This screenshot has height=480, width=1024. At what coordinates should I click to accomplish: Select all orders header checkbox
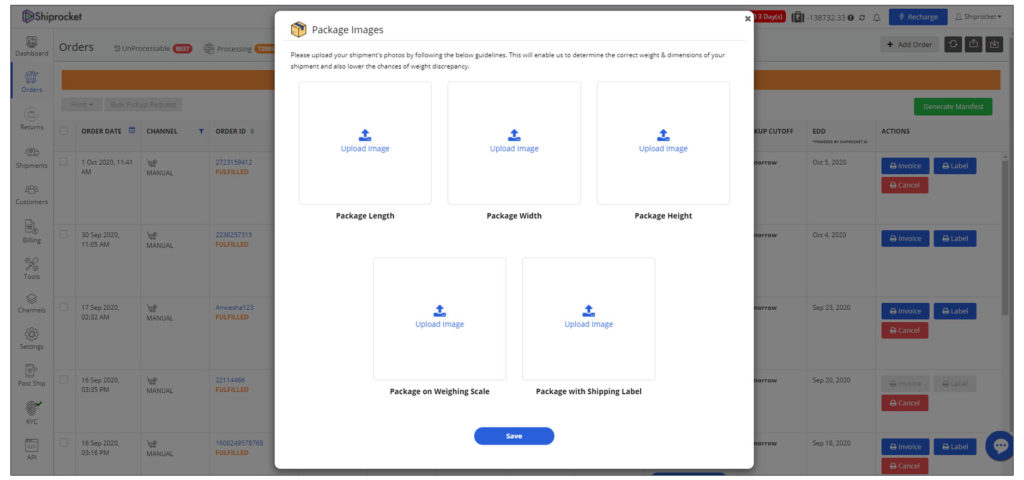tap(64, 131)
